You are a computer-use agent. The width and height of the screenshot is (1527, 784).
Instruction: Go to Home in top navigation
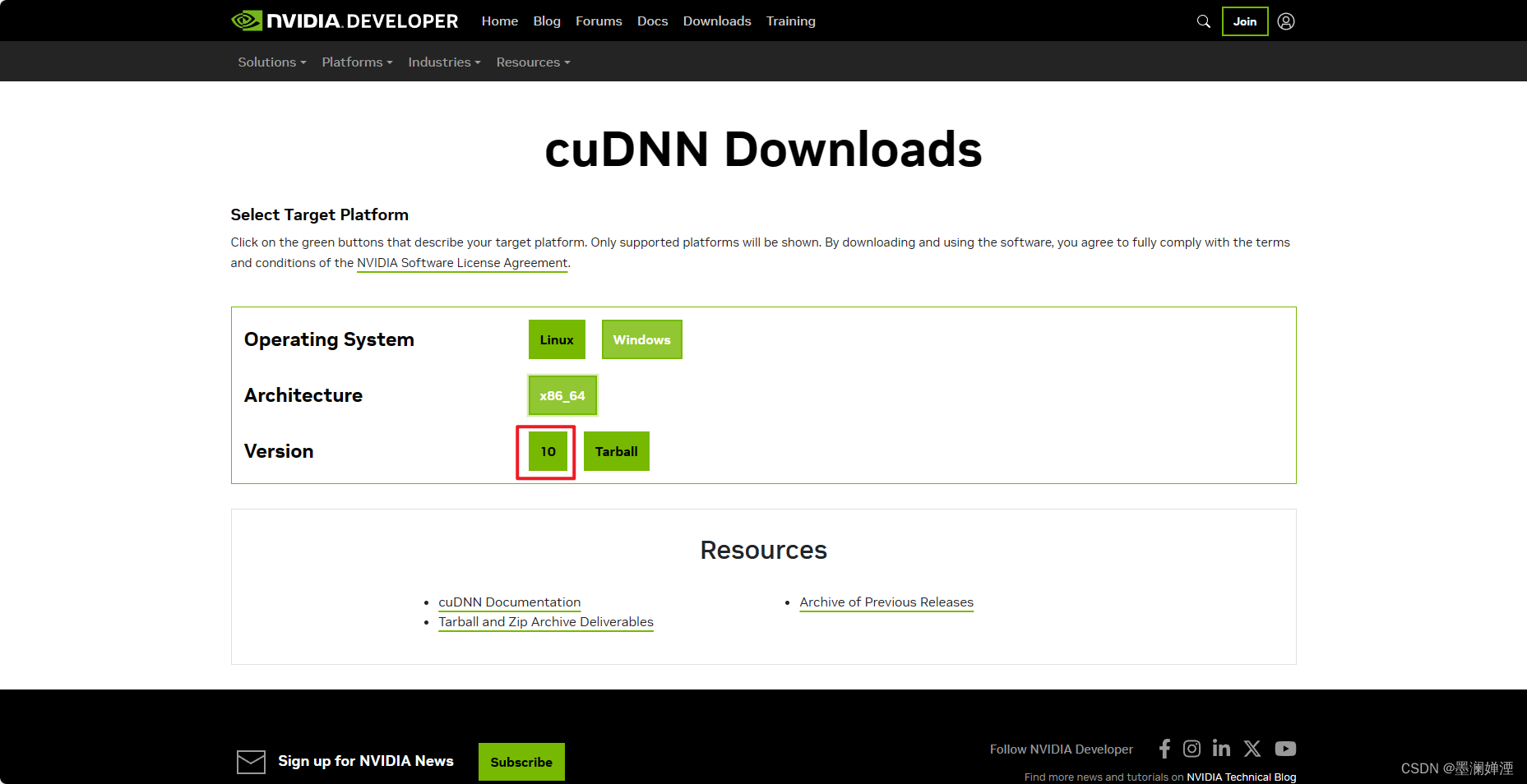(500, 21)
